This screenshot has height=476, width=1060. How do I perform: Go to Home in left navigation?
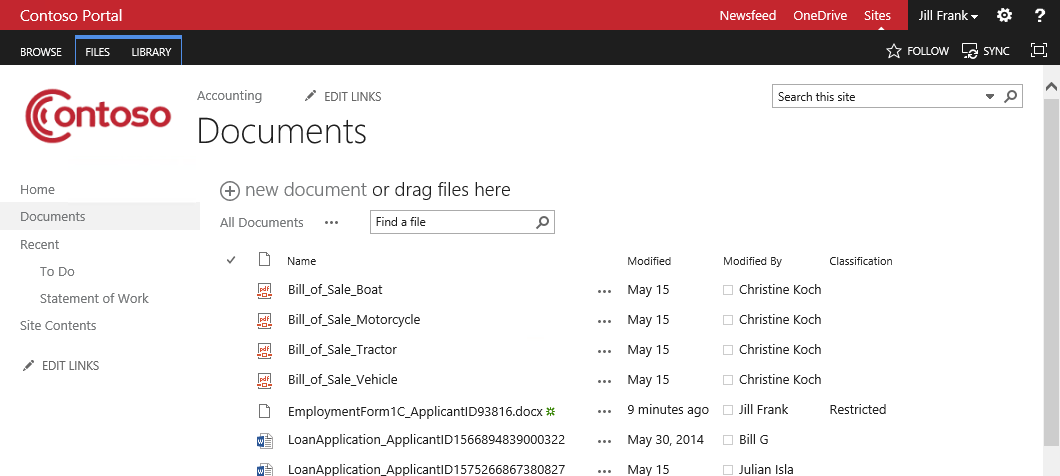tap(37, 189)
